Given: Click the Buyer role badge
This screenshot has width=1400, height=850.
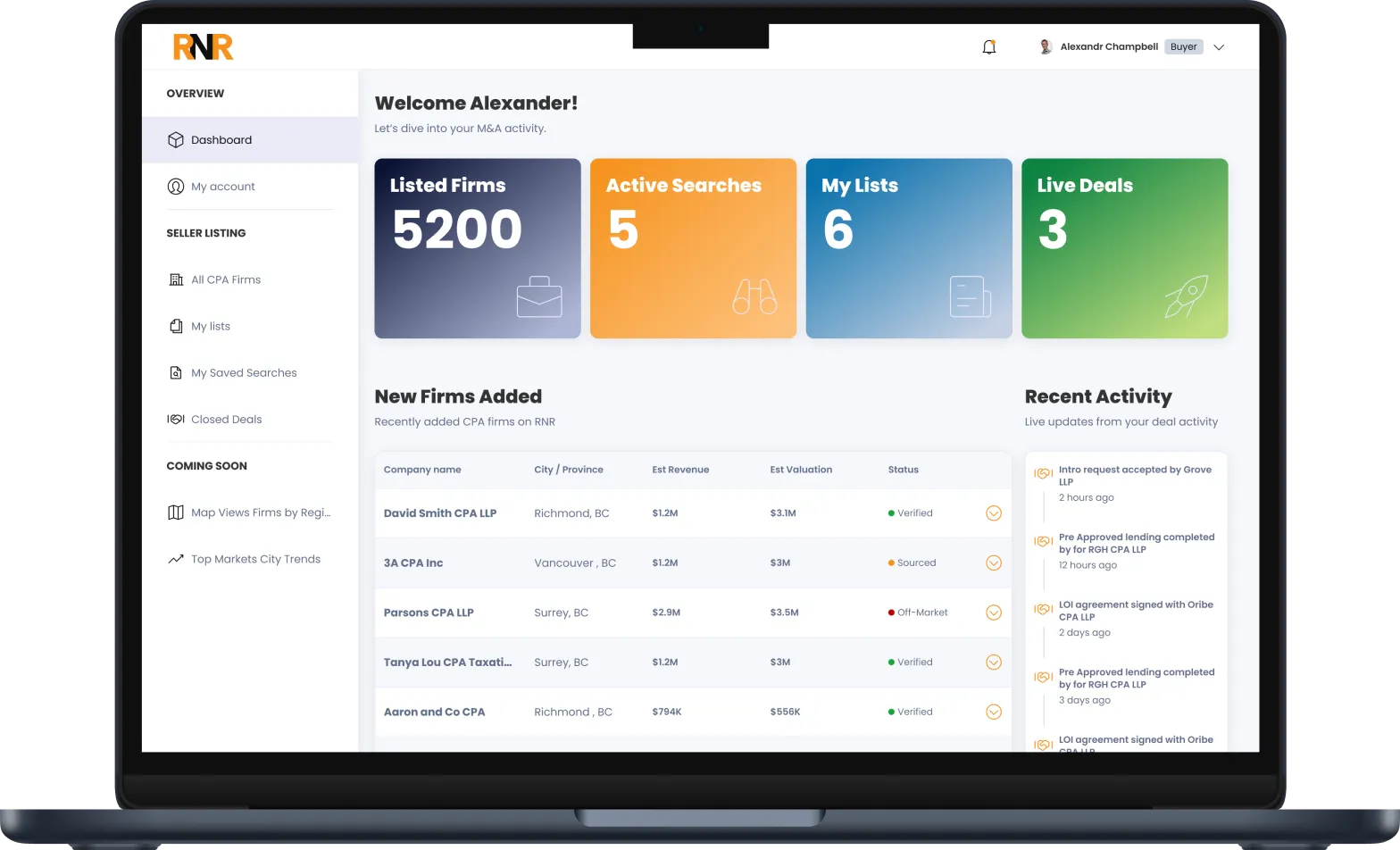Looking at the screenshot, I should click(1184, 46).
